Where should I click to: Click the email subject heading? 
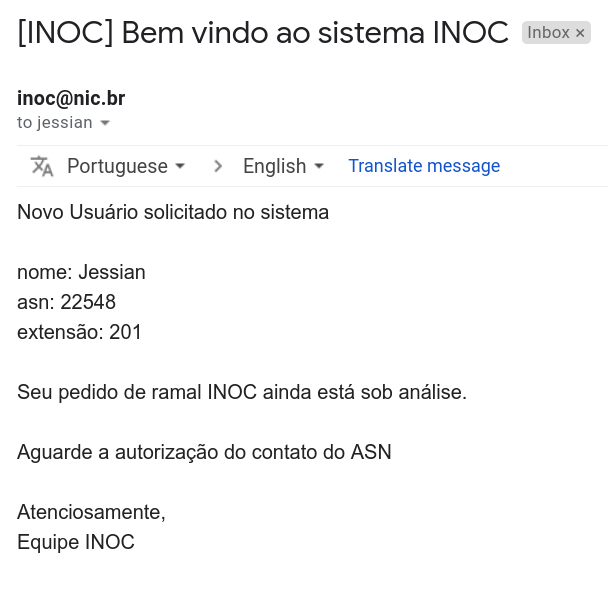pyautogui.click(x=263, y=33)
